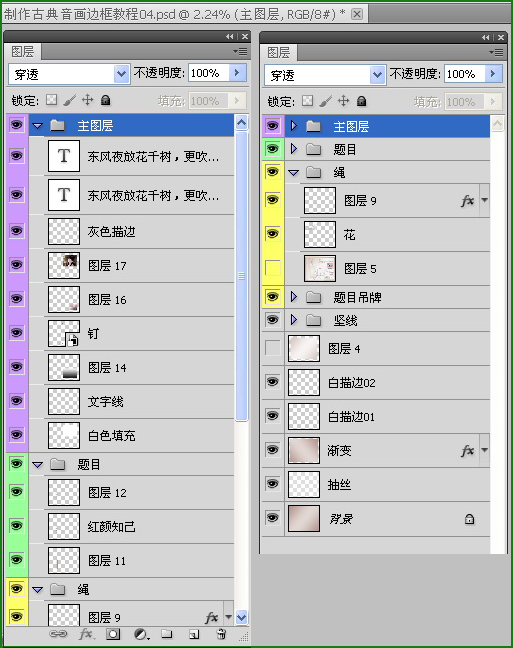Image resolution: width=513 pixels, height=648 pixels.
Task: Lock transparent pixels in left panel
Action: point(52,100)
